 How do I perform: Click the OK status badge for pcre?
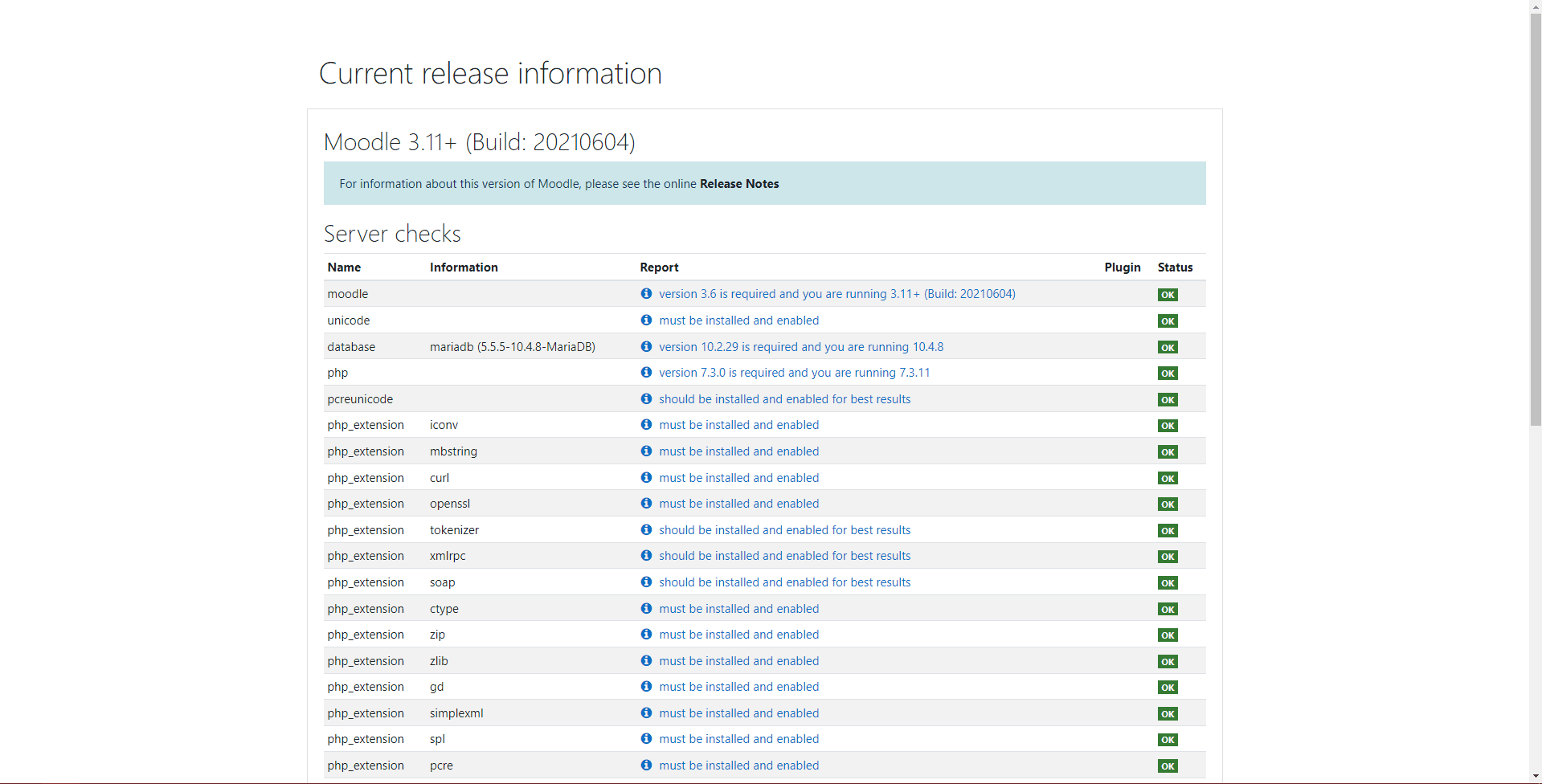click(x=1168, y=766)
